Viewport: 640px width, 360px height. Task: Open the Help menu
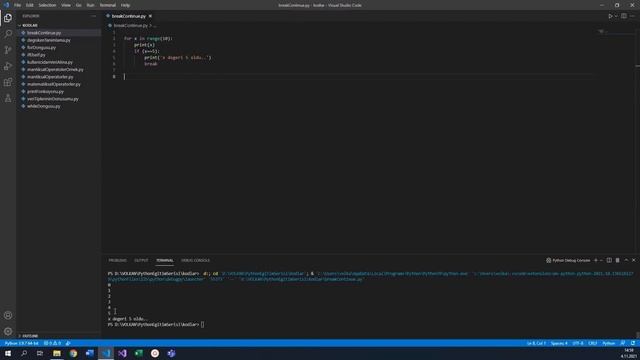click(x=125, y=5)
